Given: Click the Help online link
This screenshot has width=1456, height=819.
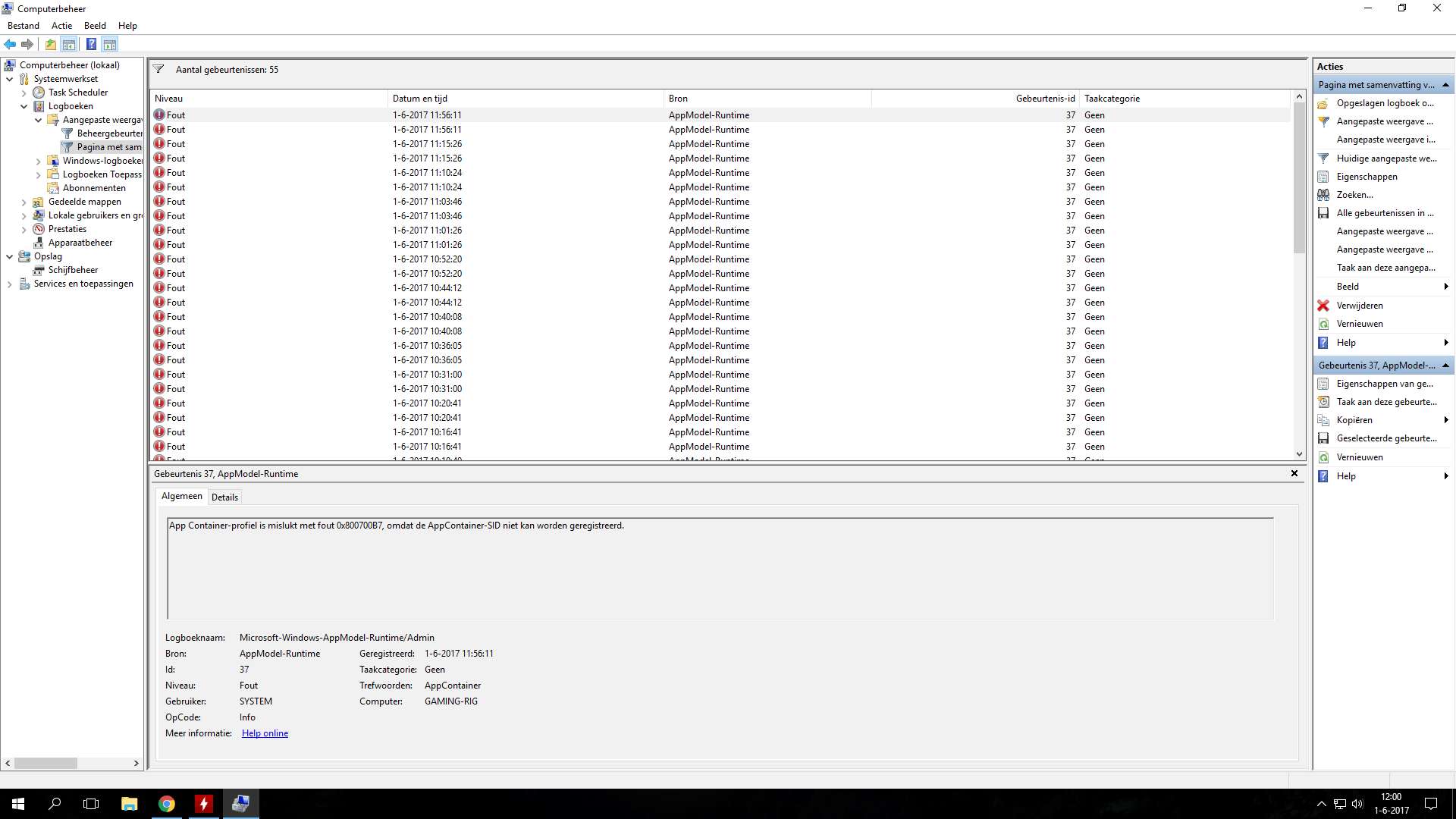Looking at the screenshot, I should (x=265, y=733).
